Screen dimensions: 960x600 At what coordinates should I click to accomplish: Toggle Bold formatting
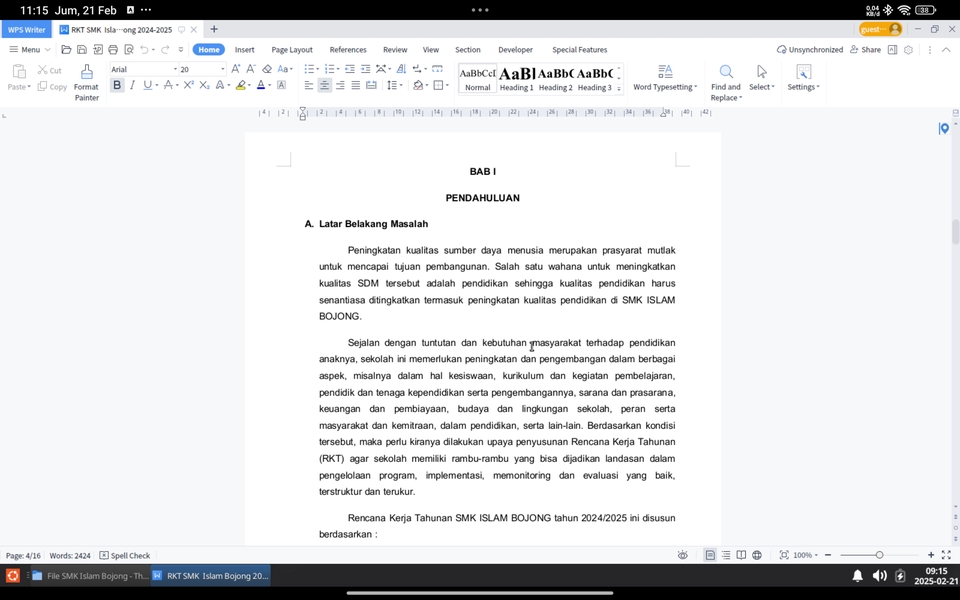click(116, 85)
